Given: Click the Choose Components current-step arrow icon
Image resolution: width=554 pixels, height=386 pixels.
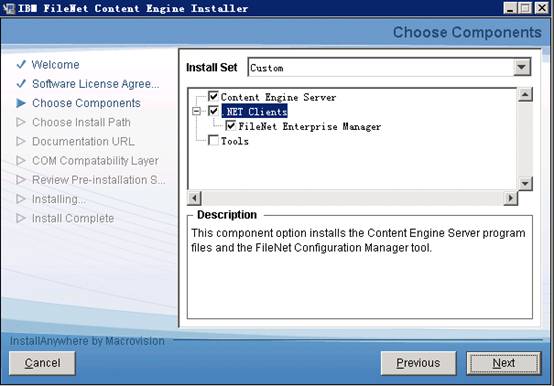Looking at the screenshot, I should (x=21, y=103).
